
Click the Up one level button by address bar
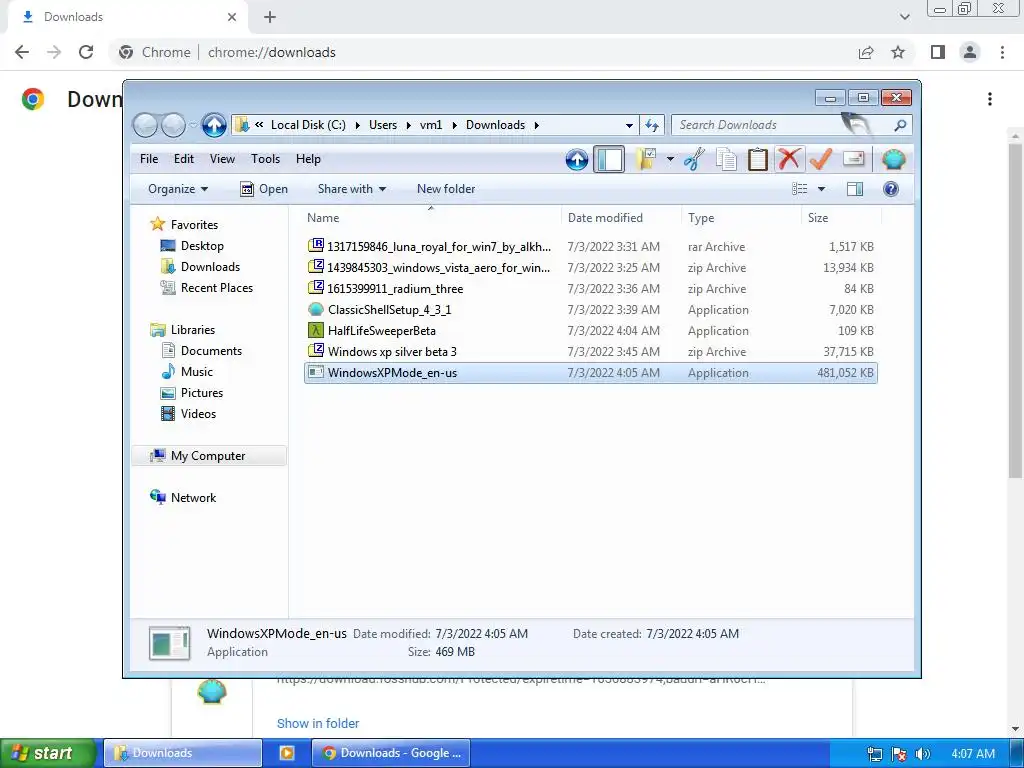click(214, 125)
